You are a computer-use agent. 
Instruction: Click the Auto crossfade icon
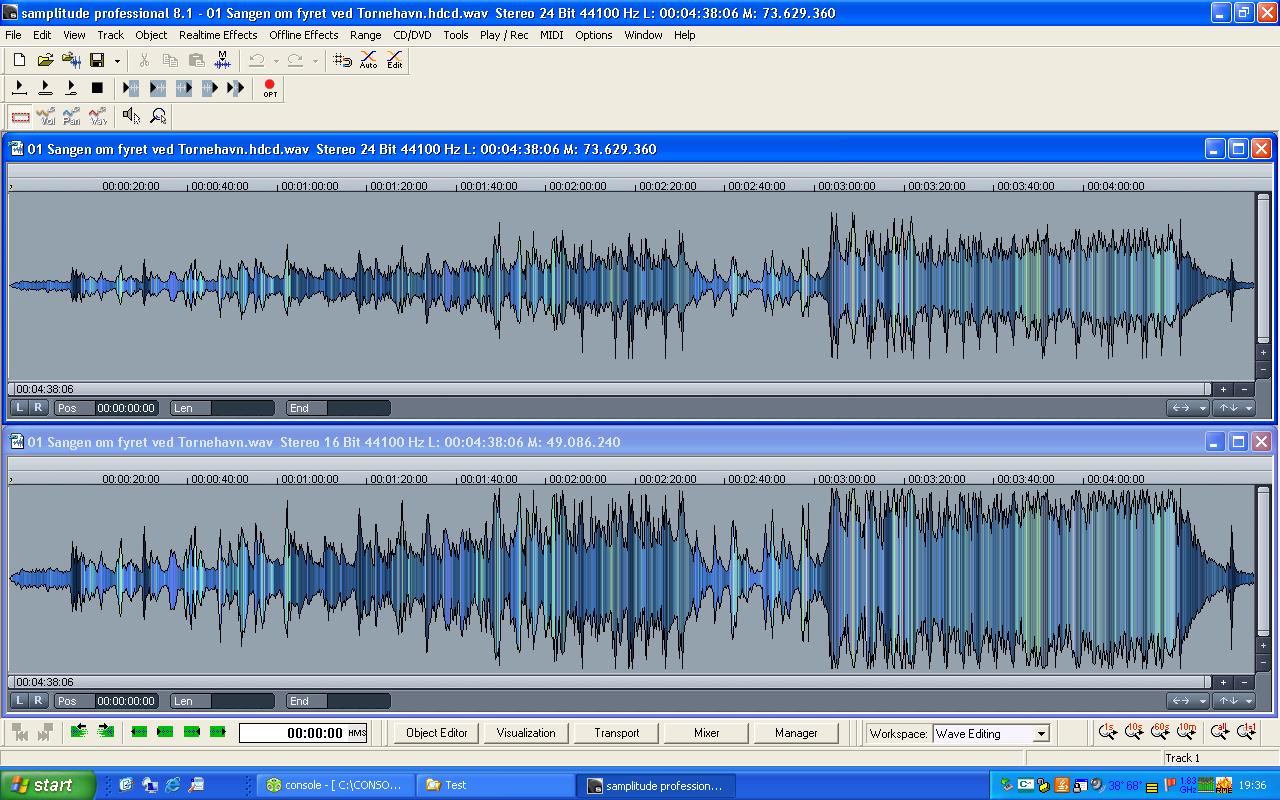coord(368,60)
